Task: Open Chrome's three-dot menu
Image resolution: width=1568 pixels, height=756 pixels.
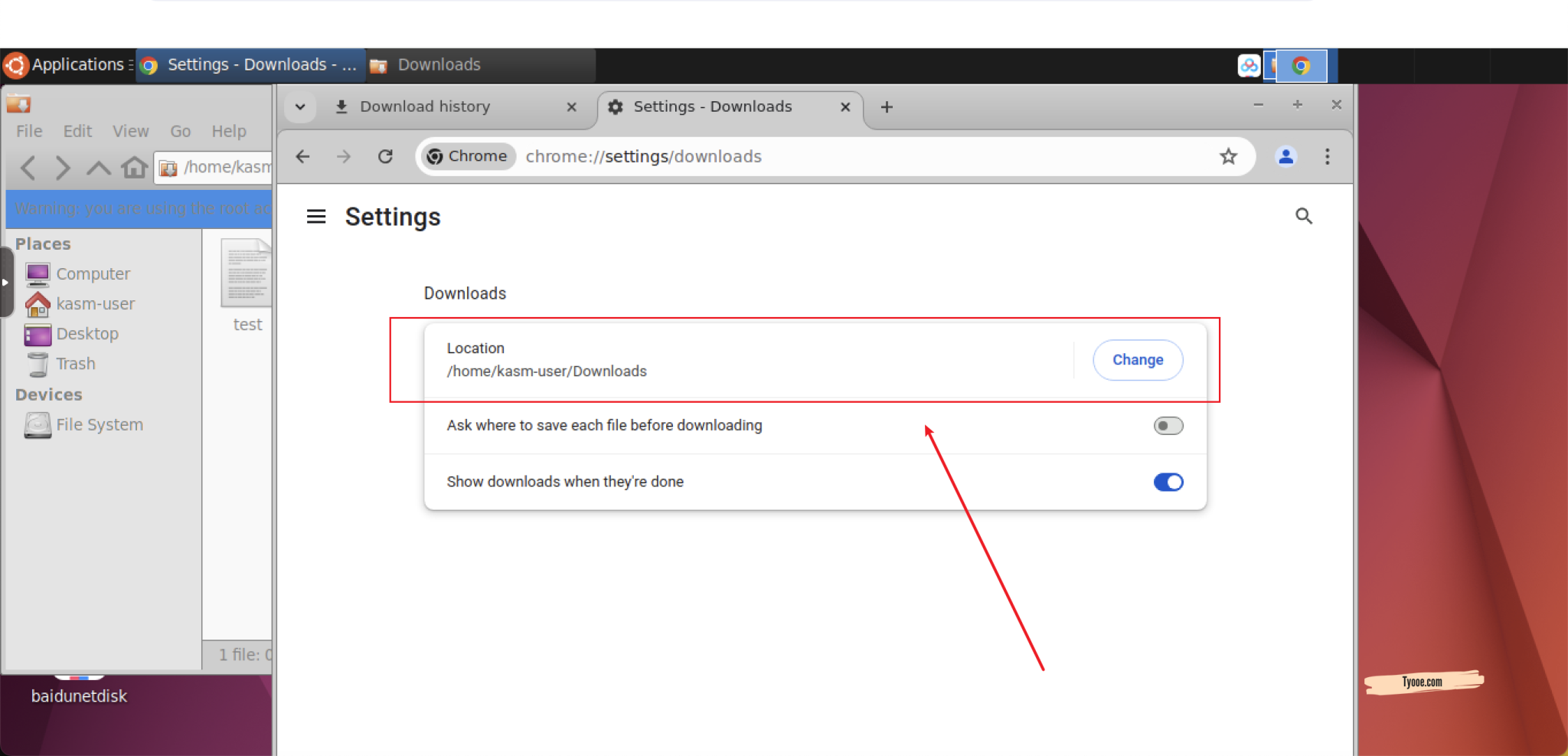Action: [x=1327, y=156]
